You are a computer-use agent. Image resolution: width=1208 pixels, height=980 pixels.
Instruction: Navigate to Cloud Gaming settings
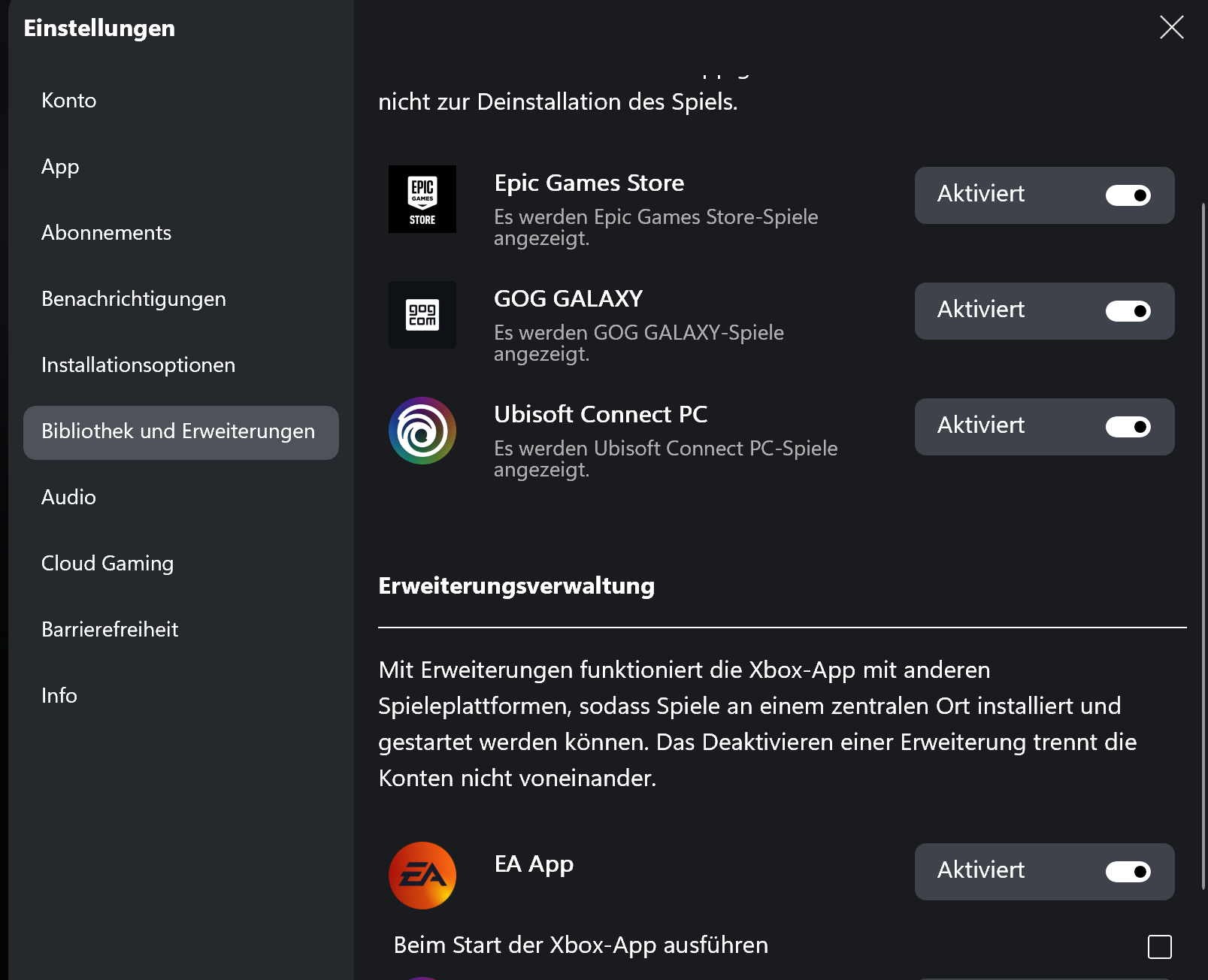[107, 564]
